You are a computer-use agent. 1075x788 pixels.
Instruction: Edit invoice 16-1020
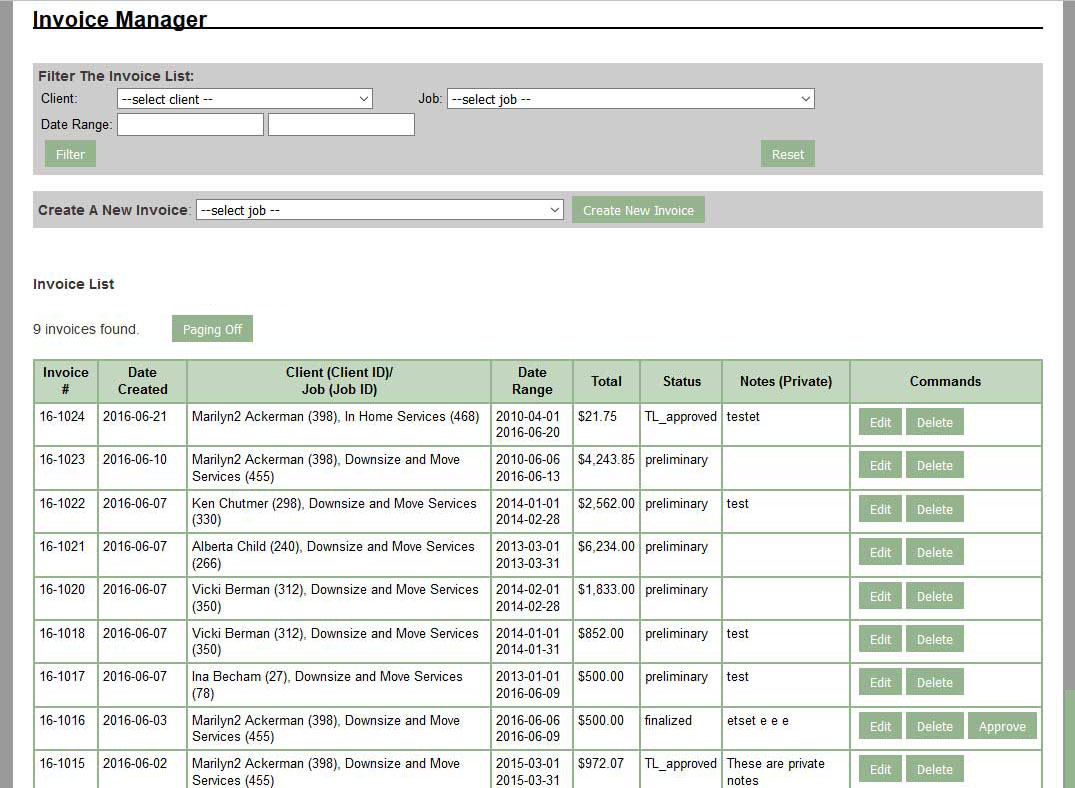click(x=880, y=597)
